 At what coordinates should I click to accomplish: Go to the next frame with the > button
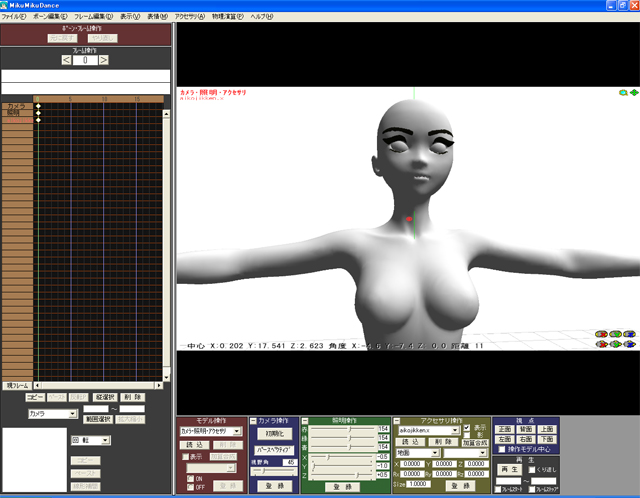[104, 60]
